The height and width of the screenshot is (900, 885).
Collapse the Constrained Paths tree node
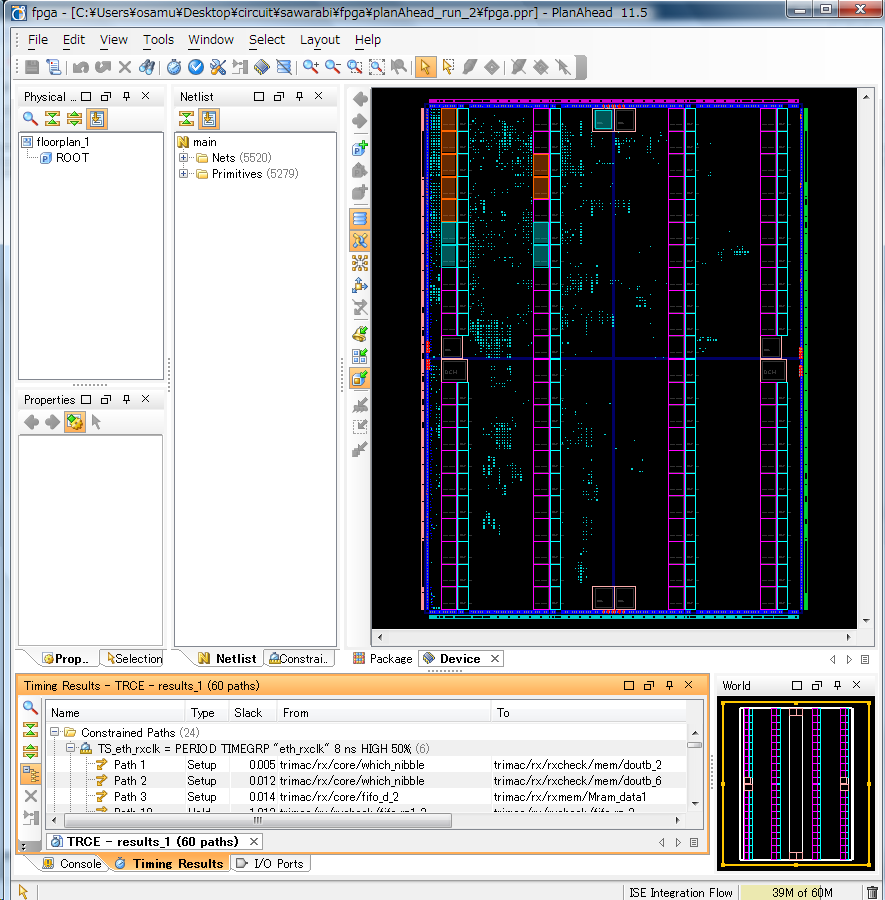click(x=56, y=733)
